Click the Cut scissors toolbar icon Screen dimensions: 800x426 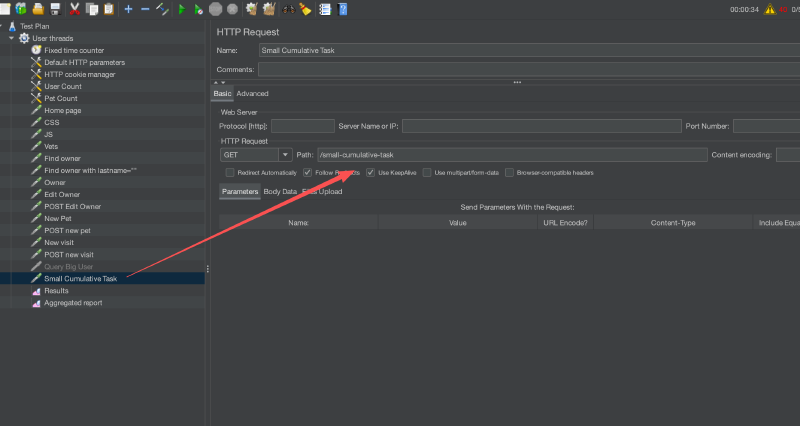pyautogui.click(x=73, y=9)
